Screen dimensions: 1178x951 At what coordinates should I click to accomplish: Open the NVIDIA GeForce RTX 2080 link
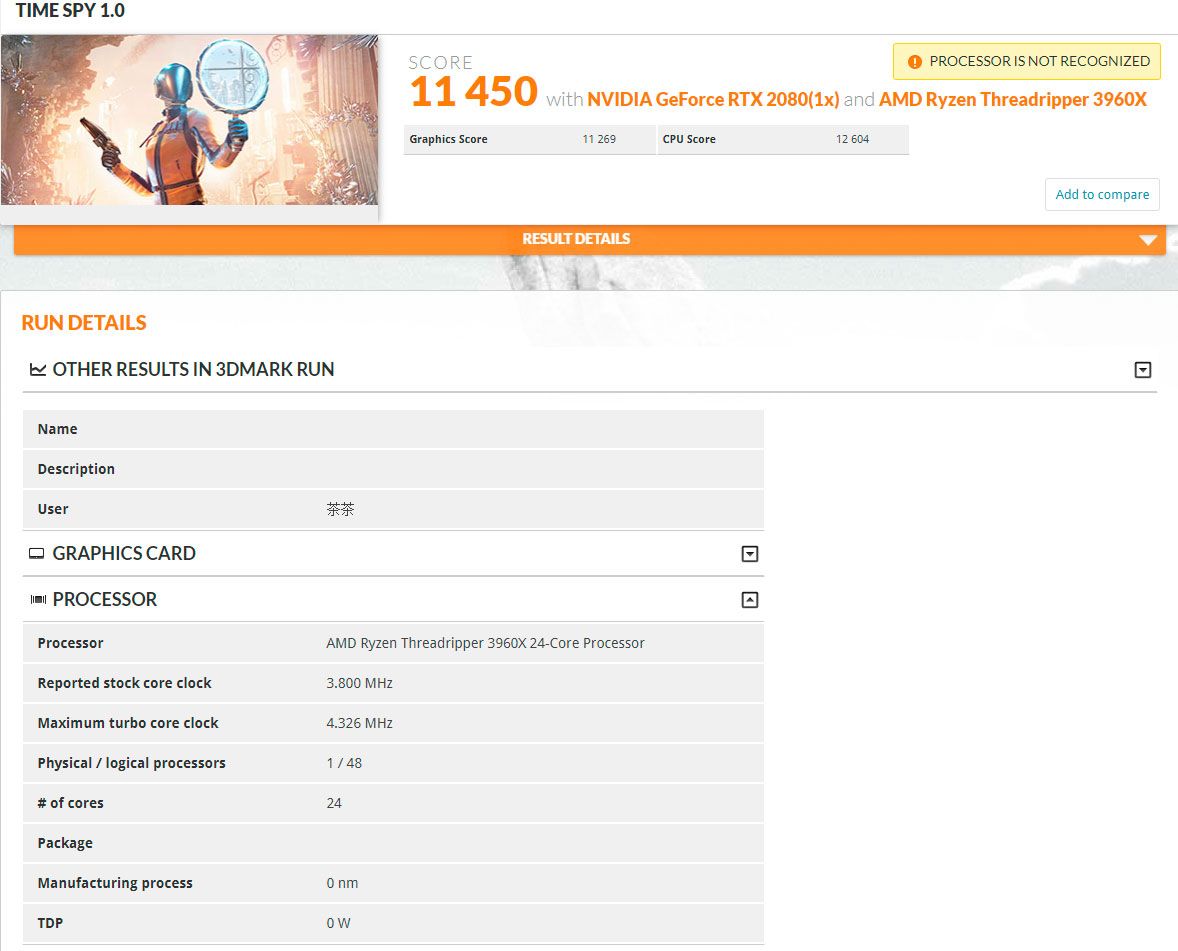pyautogui.click(x=713, y=99)
